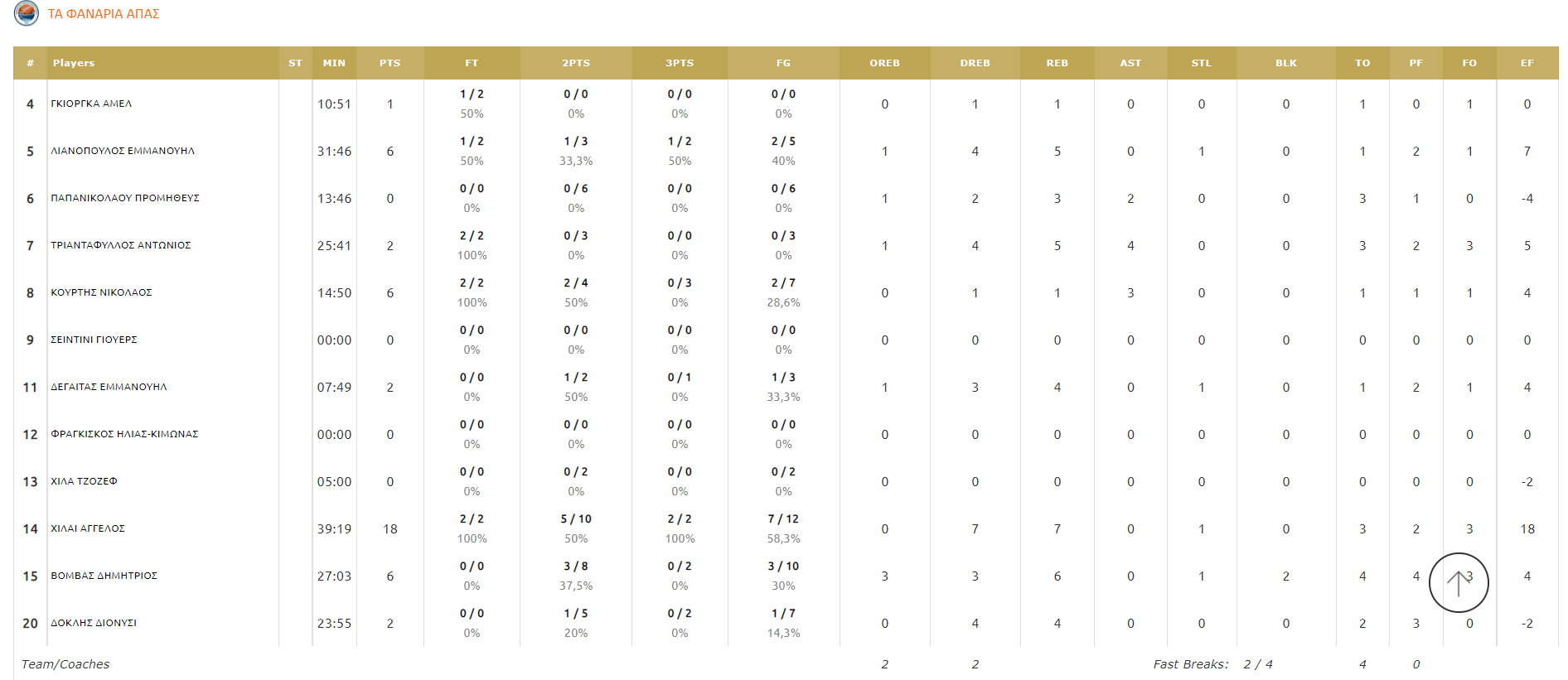Select the EF column header
The width and height of the screenshot is (1568, 680).
[1527, 63]
